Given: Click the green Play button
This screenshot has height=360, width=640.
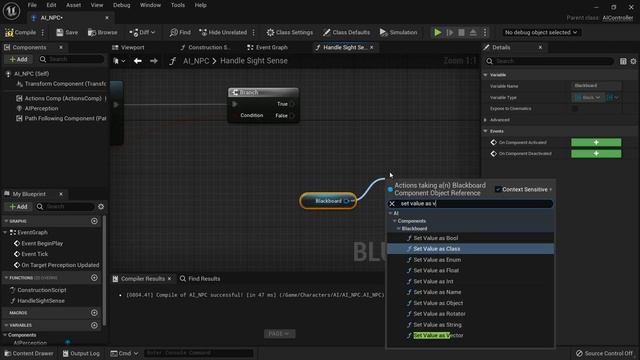Looking at the screenshot, I should (438, 32).
